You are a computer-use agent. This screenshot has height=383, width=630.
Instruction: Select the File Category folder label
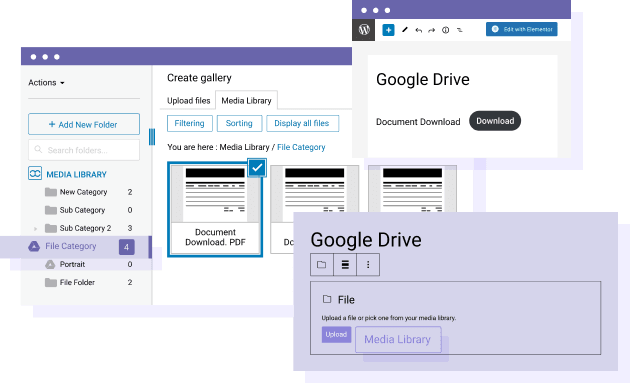point(71,246)
